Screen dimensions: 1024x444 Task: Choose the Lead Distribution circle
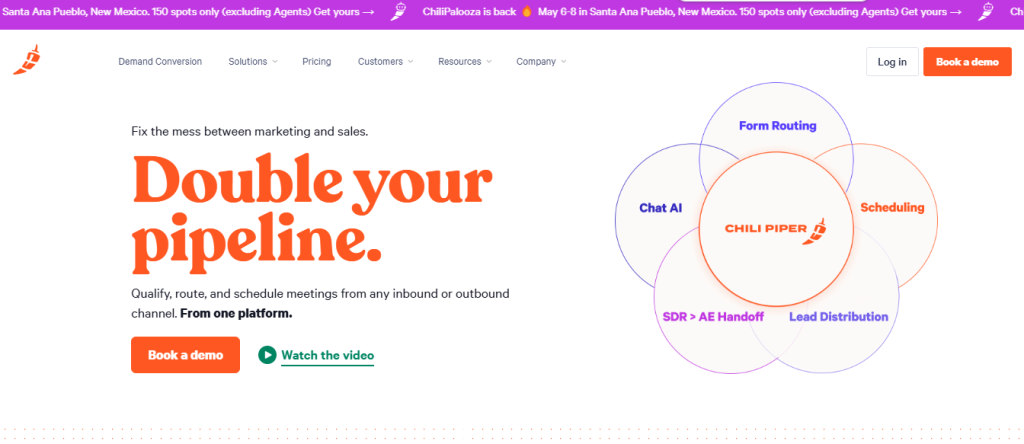[838, 317]
